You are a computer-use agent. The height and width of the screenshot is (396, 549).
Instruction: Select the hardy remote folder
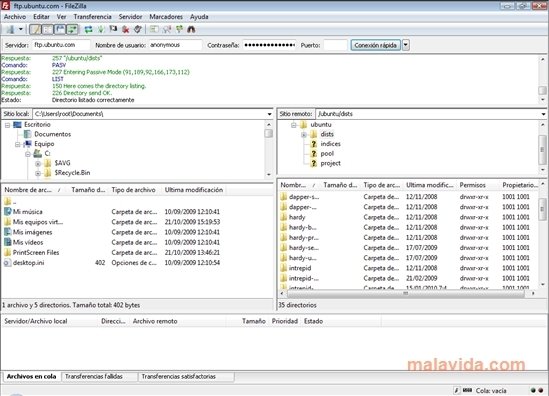(x=297, y=217)
